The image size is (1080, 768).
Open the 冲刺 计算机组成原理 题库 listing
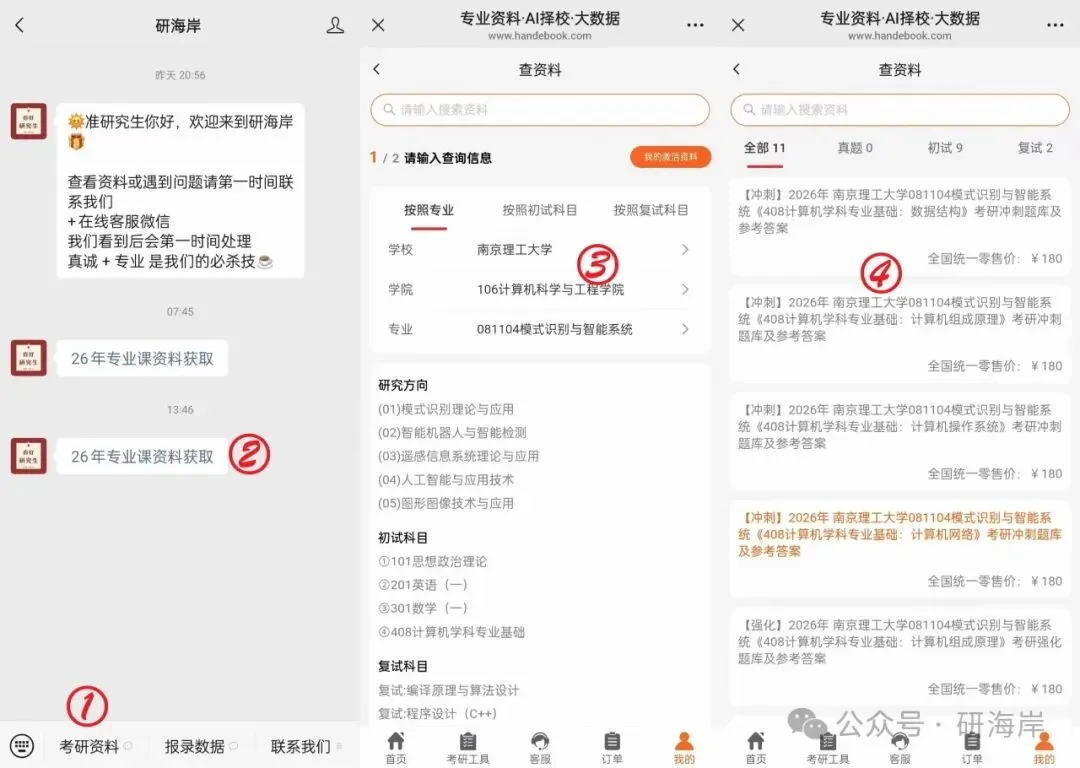pos(900,334)
